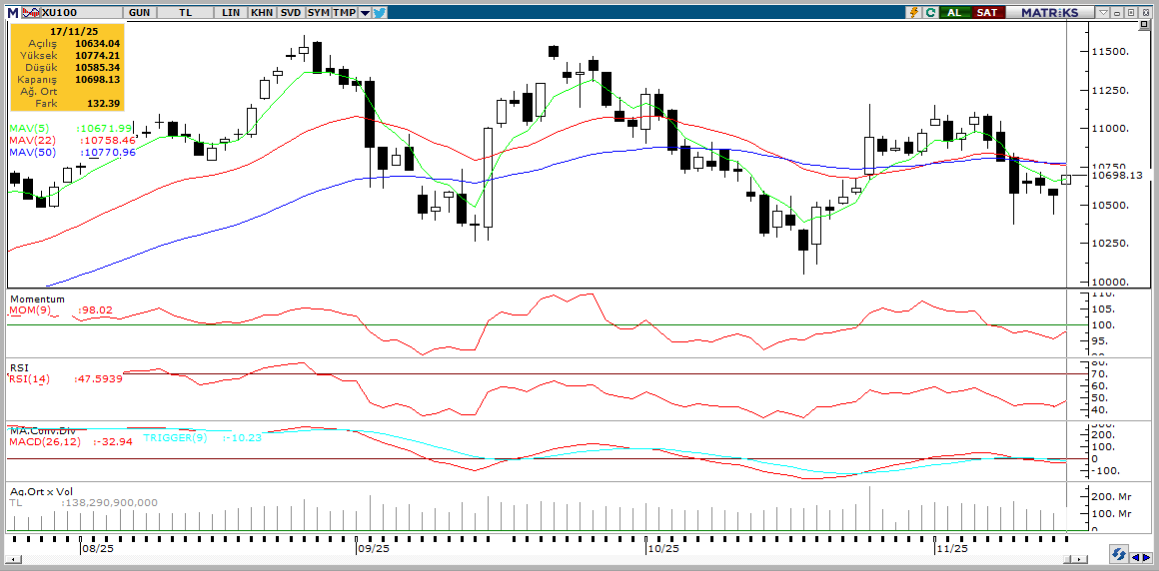
Task: Expand the triangle menu beside MATRIKS button
Action: pyautogui.click(x=1104, y=12)
